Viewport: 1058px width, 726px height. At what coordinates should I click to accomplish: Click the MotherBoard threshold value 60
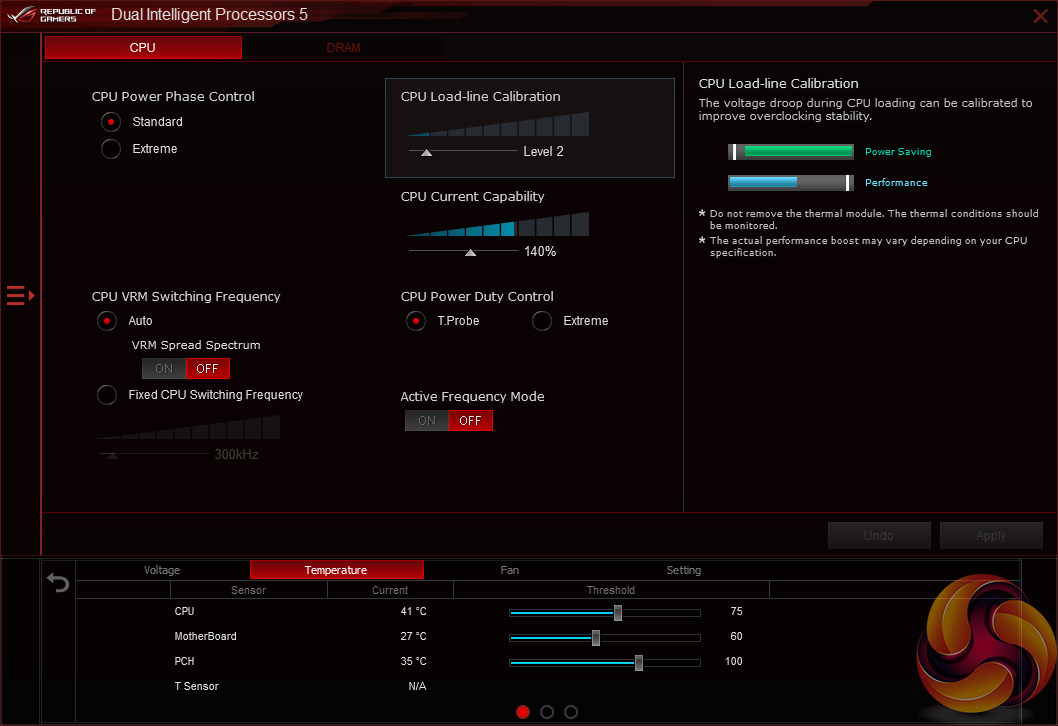(736, 636)
